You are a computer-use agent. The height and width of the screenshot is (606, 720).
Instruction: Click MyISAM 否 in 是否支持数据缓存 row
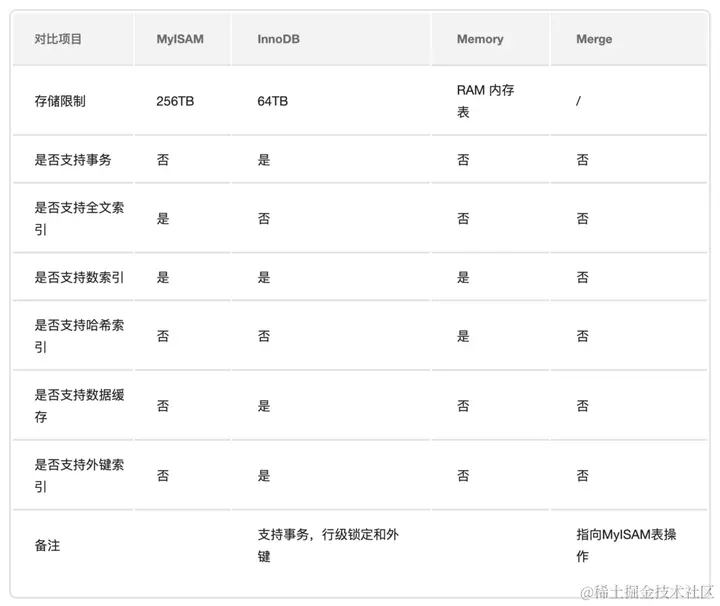pos(163,406)
